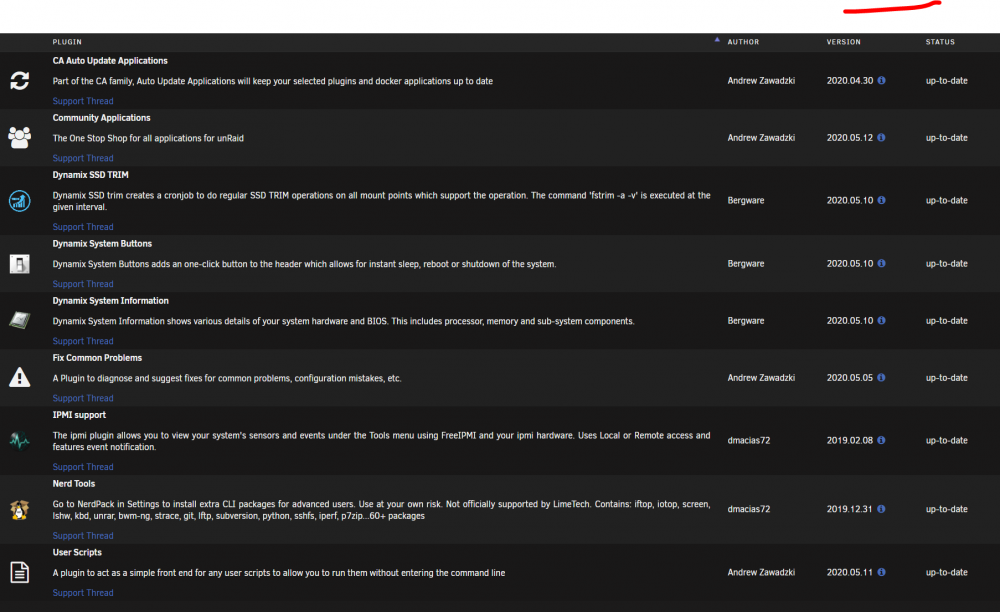
Task: Sort the list by Version column
Action: pyautogui.click(x=843, y=42)
